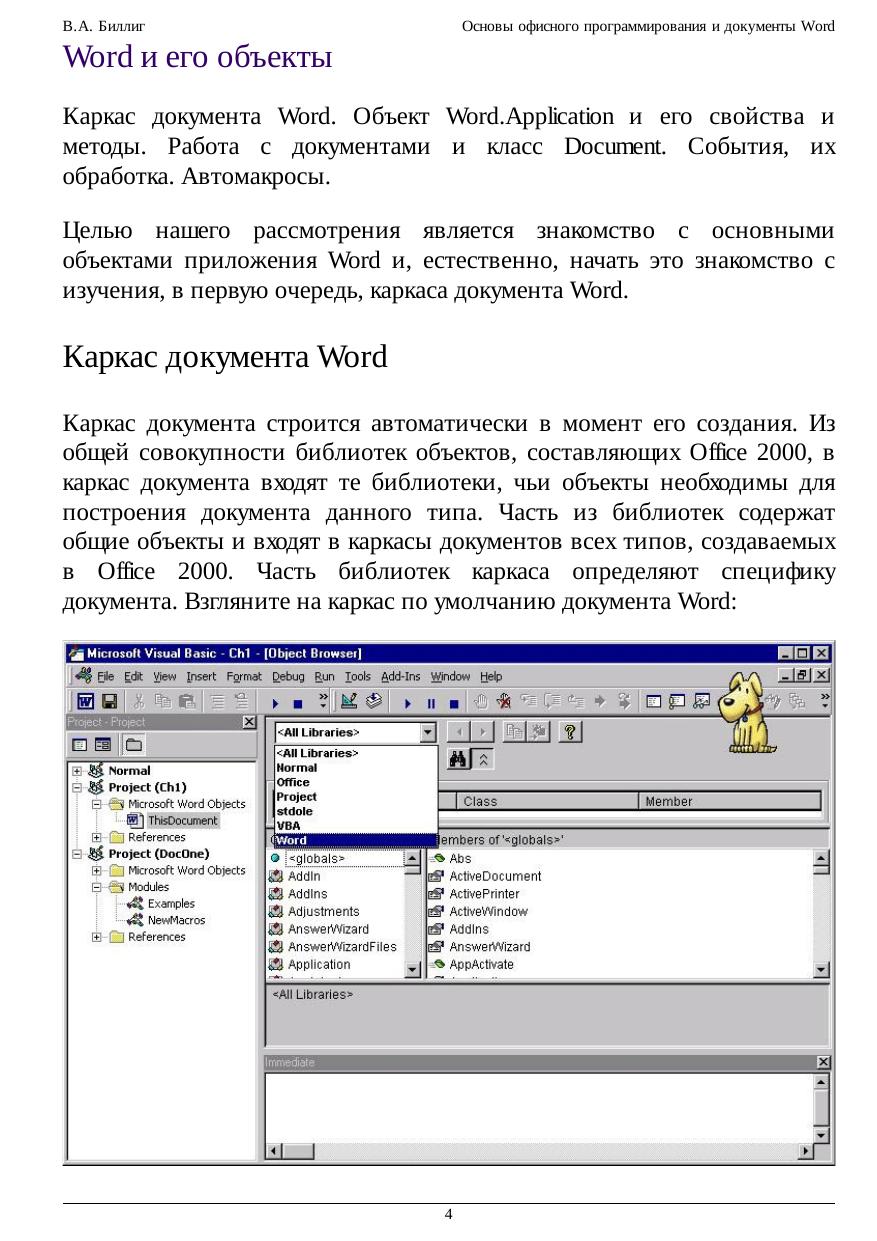This screenshot has height=1241, width=877.
Task: Click the question mark Help icon
Action: tap(569, 732)
